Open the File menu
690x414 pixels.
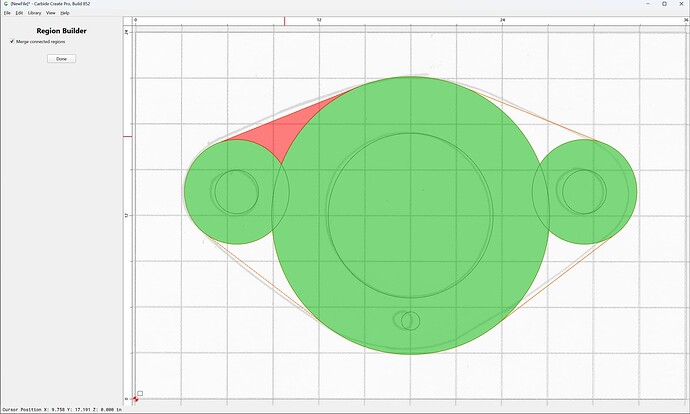tap(7, 13)
